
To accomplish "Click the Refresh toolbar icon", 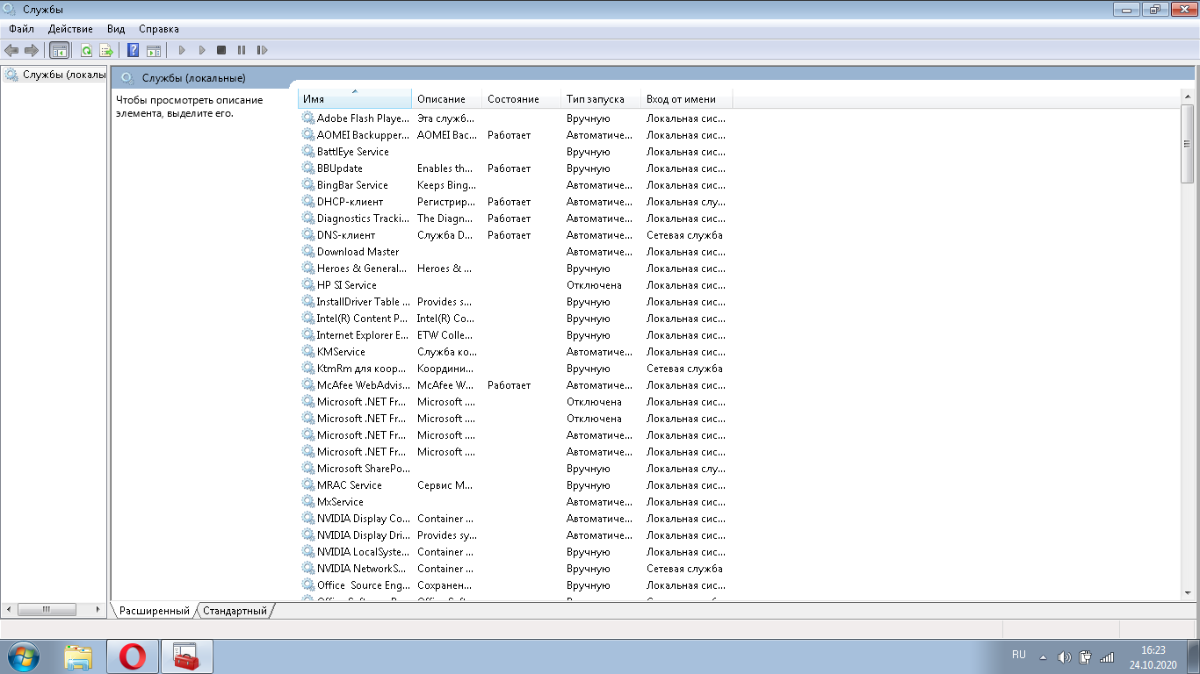I will (x=86, y=50).
